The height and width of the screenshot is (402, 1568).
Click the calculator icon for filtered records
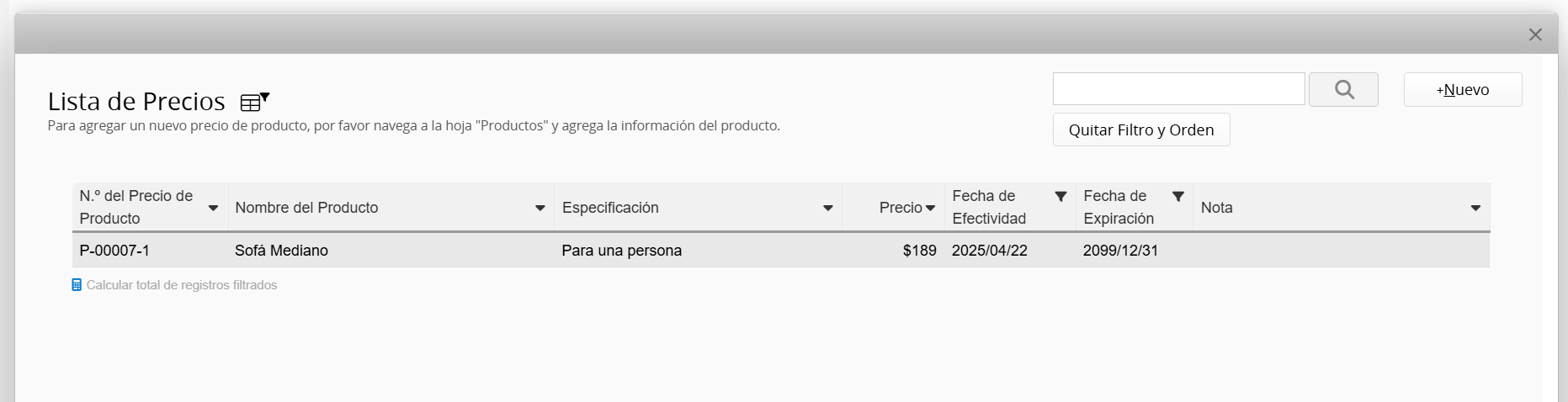(77, 285)
